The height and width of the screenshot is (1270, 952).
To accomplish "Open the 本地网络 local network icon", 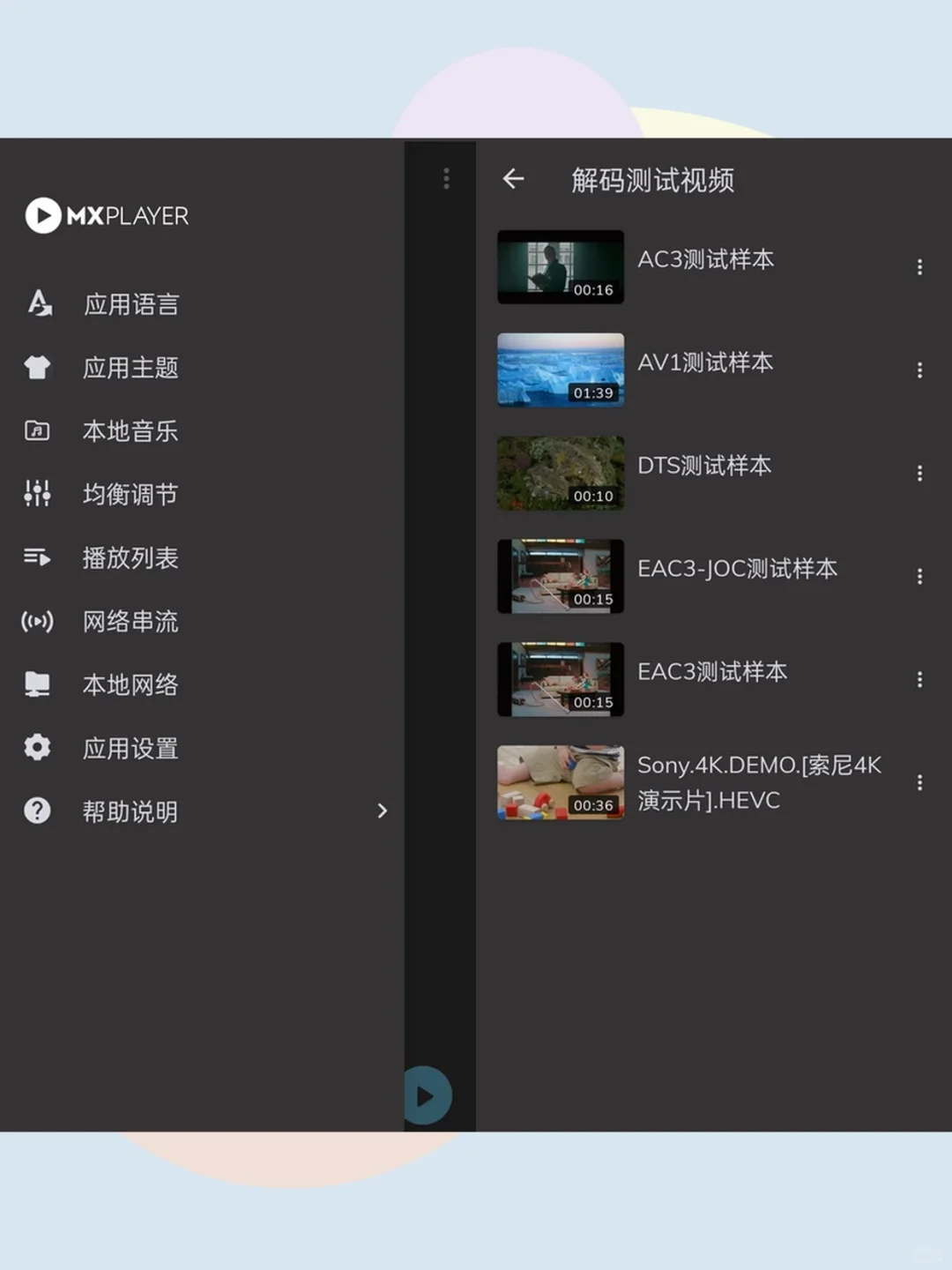I will coord(36,684).
